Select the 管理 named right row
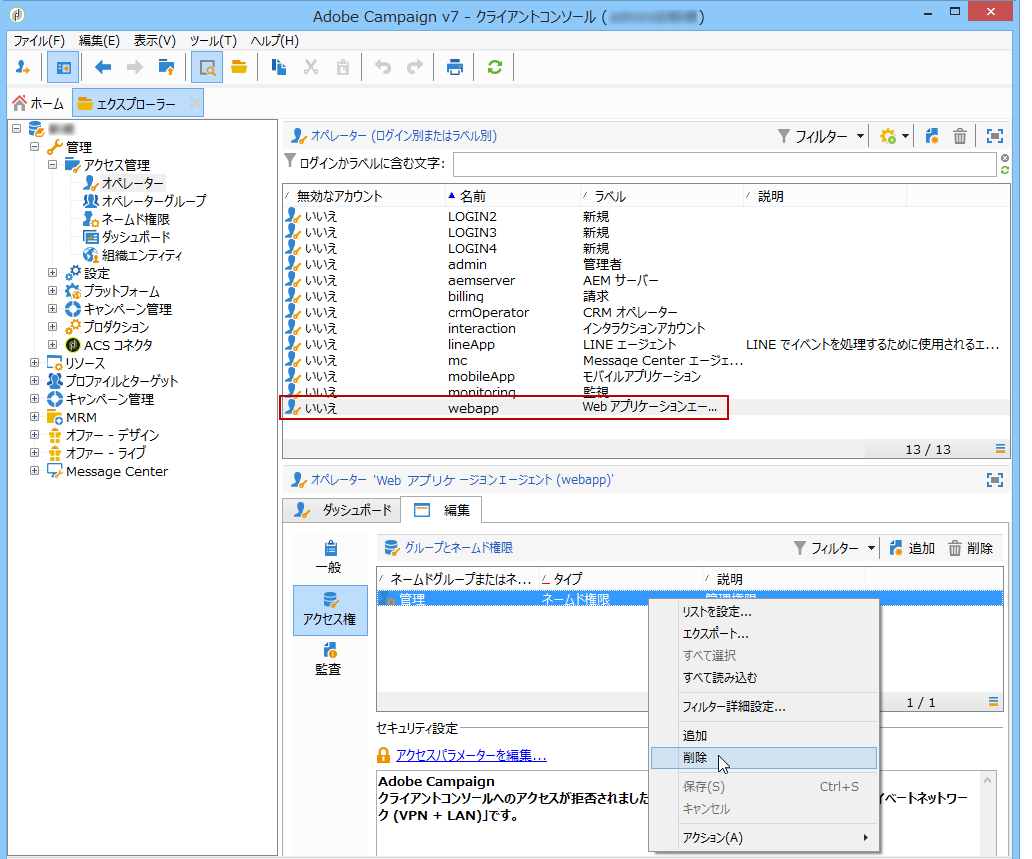Image resolution: width=1032 pixels, height=859 pixels. coord(690,599)
